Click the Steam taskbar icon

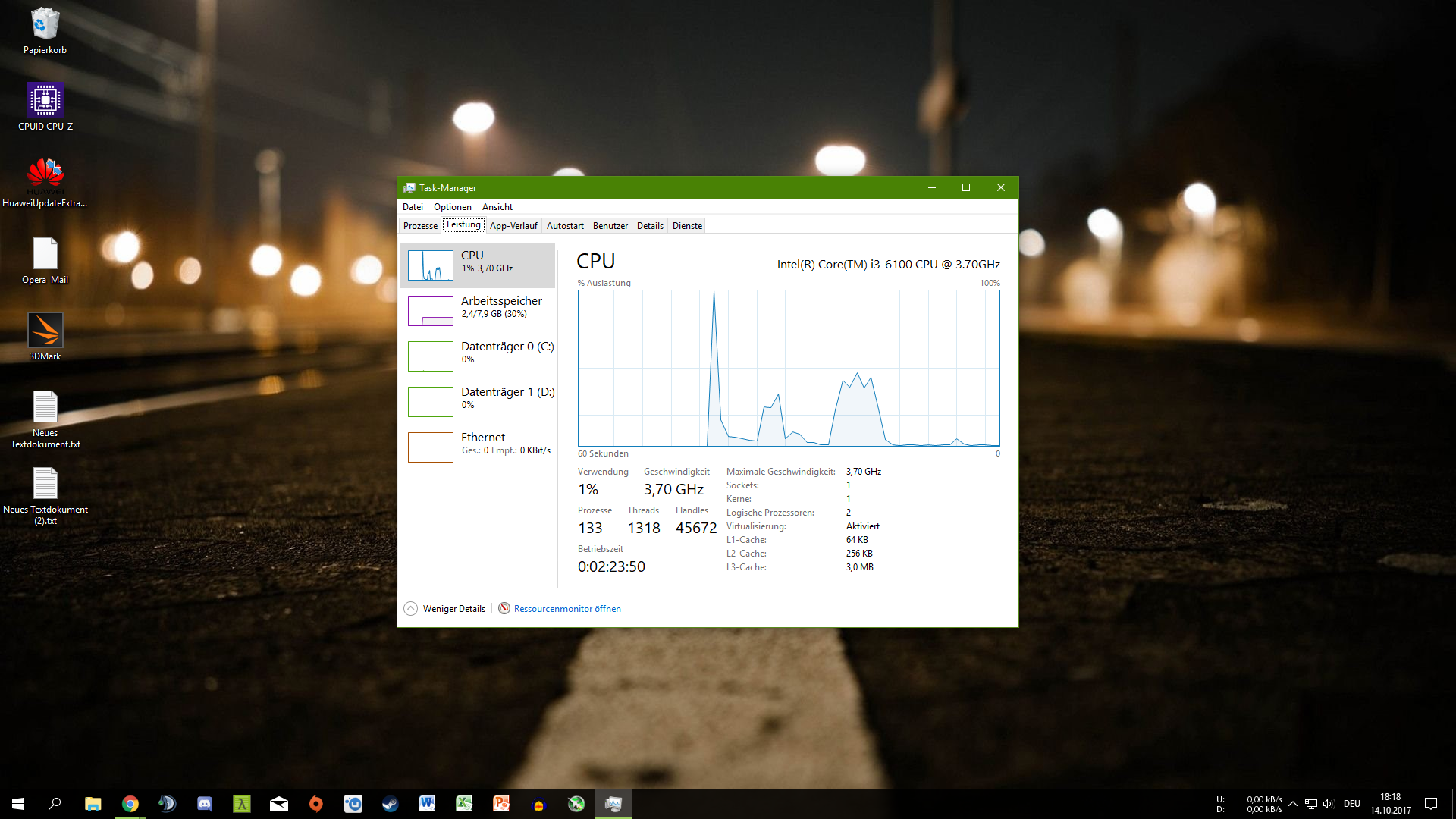pos(390,804)
